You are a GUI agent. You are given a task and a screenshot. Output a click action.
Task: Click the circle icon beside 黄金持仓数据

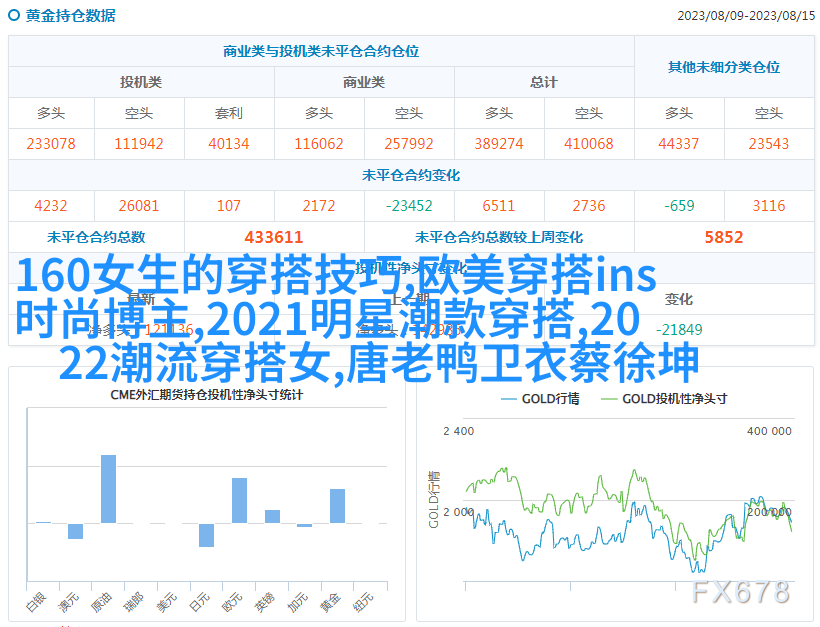click(14, 15)
